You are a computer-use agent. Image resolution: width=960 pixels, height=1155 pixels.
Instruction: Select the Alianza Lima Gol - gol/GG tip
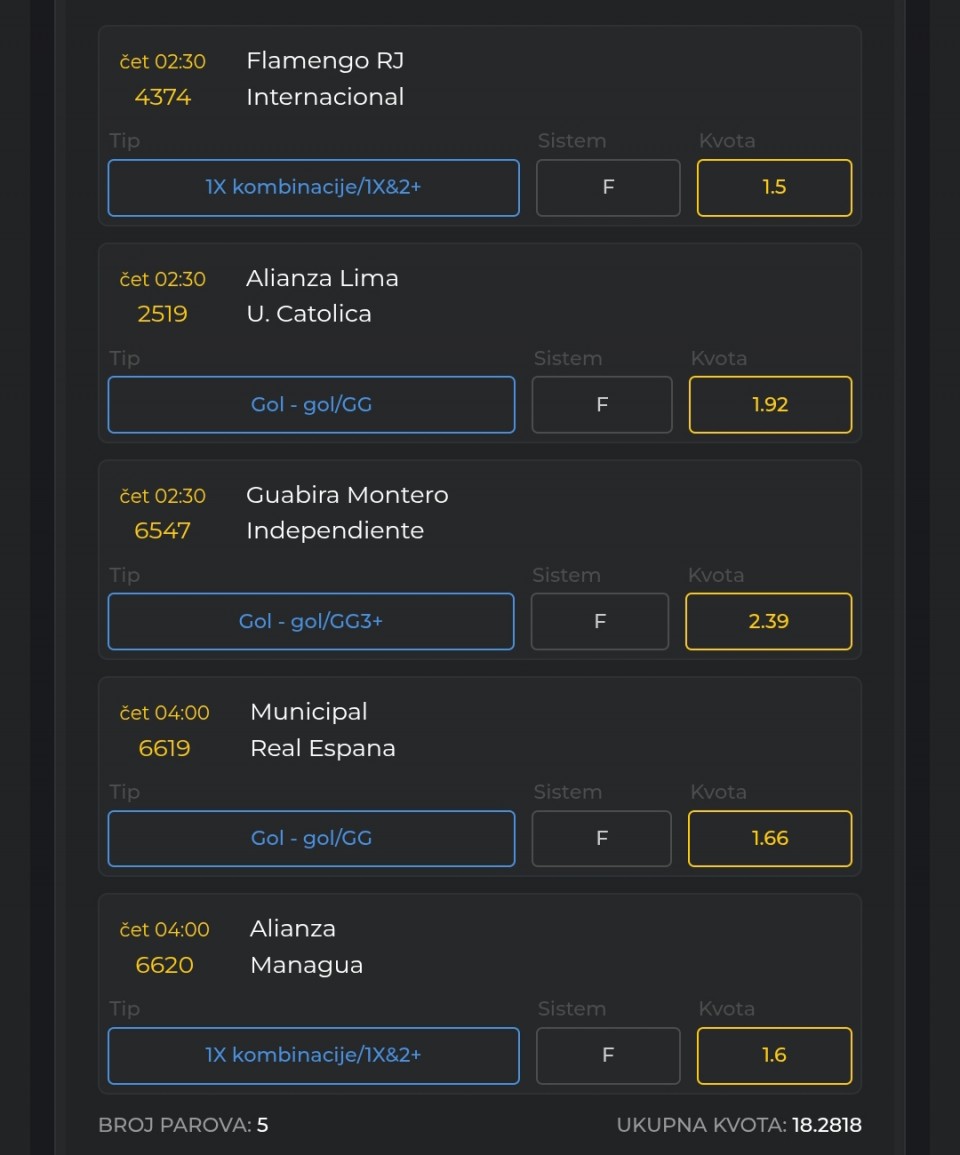coord(311,404)
